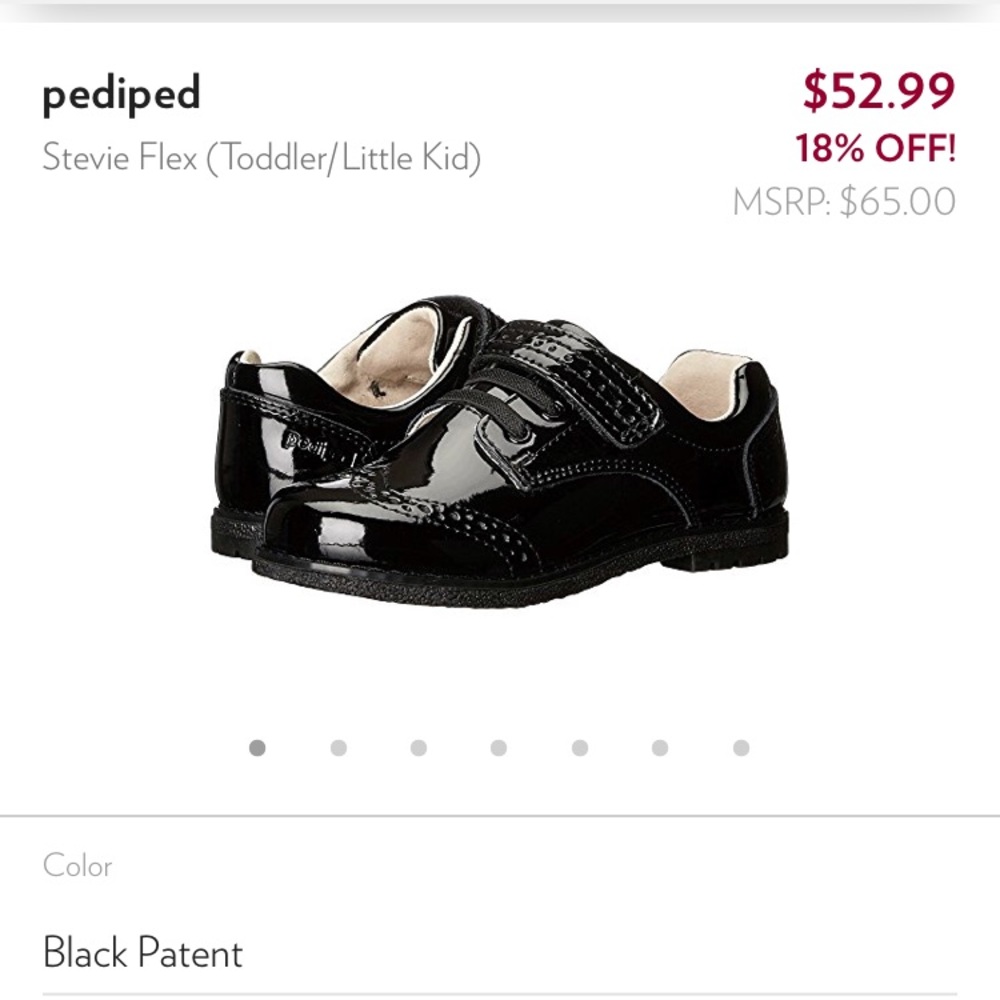Image resolution: width=1000 pixels, height=1000 pixels.
Task: Jump to the second product image dot
Action: tap(337, 746)
